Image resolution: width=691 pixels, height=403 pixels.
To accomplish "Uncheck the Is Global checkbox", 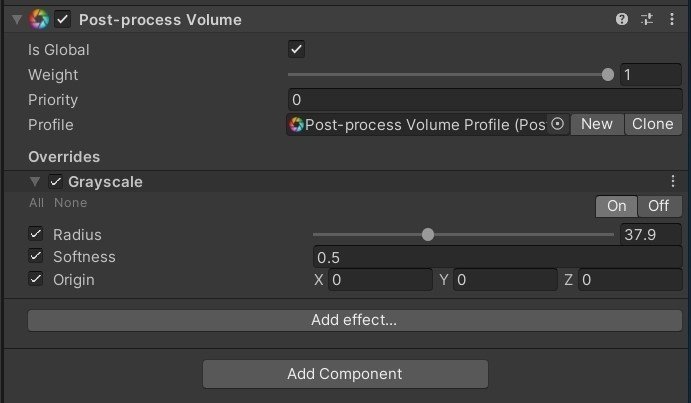I will pos(297,49).
